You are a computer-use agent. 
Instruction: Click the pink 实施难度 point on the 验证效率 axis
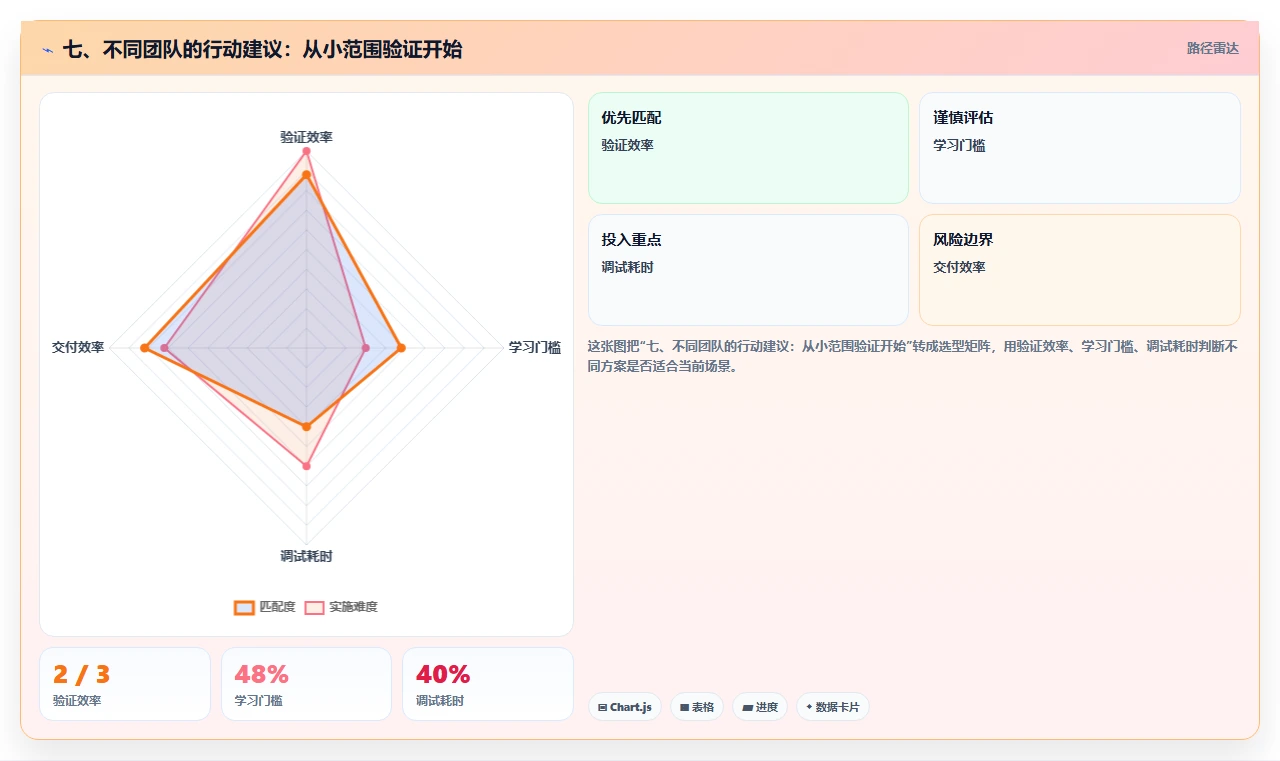click(306, 151)
